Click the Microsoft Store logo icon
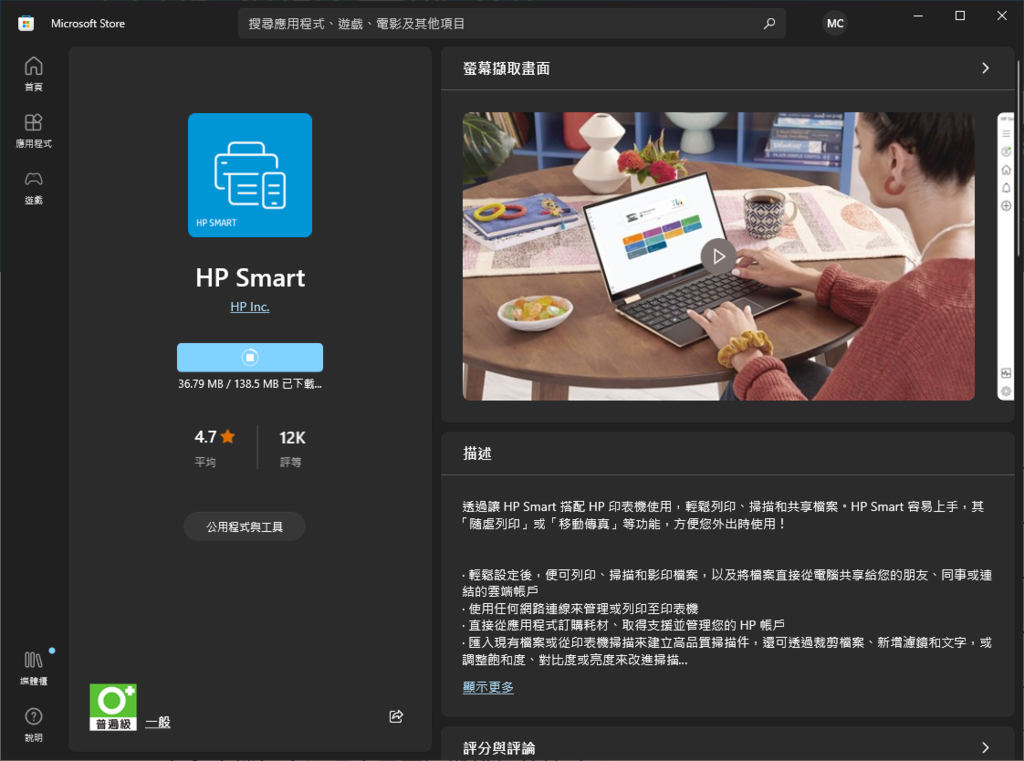Viewport: 1024px width, 761px height. coord(26,24)
